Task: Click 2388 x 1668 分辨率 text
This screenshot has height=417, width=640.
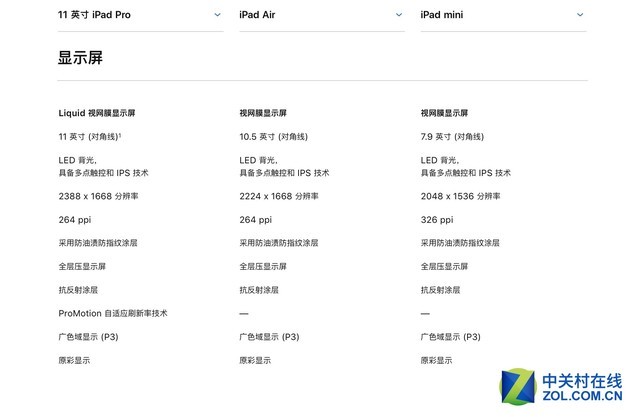Action: pos(98,196)
